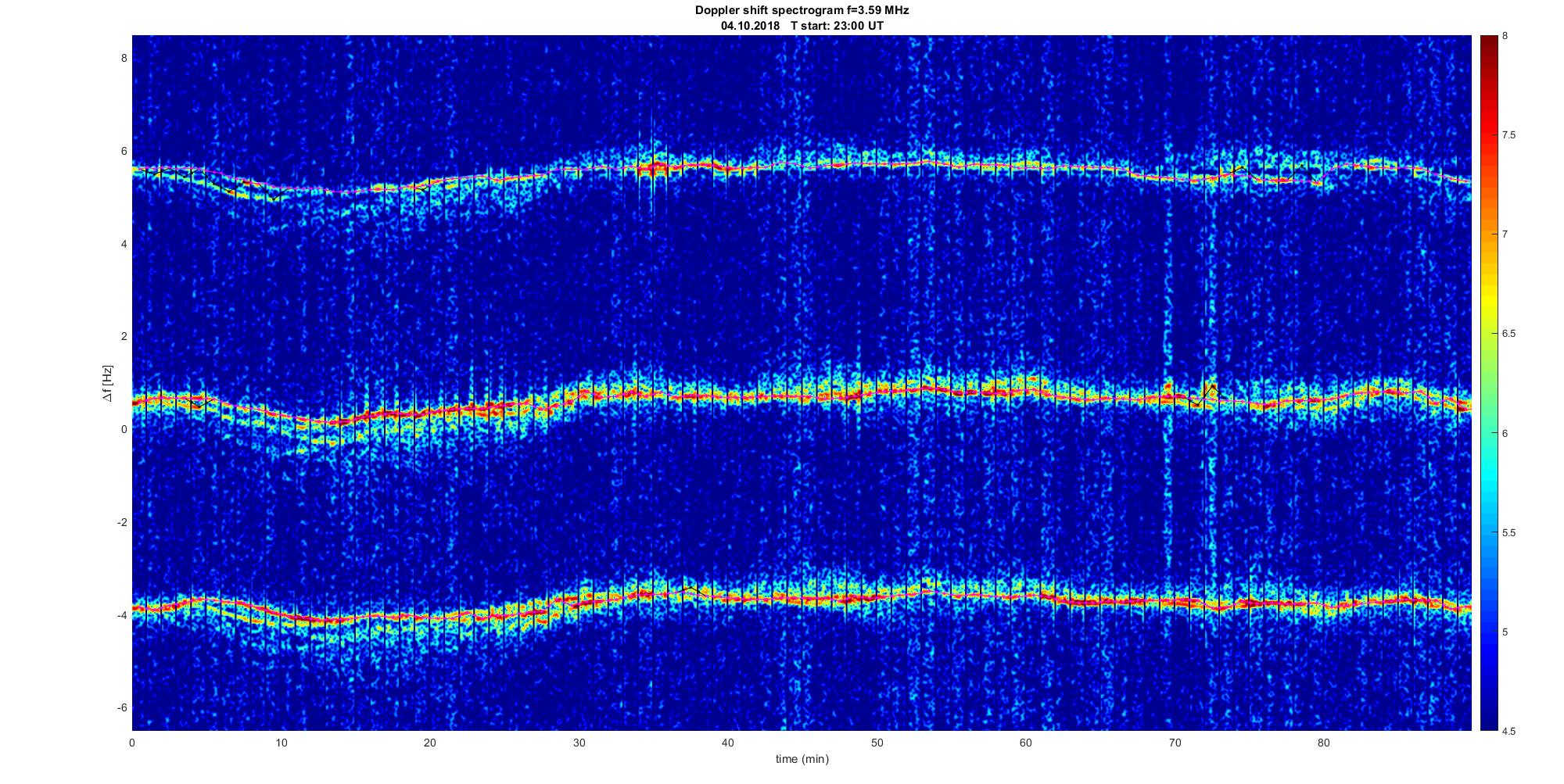Click the x-axis tick label '50'
This screenshot has height=784, width=1564.
pyautogui.click(x=877, y=743)
